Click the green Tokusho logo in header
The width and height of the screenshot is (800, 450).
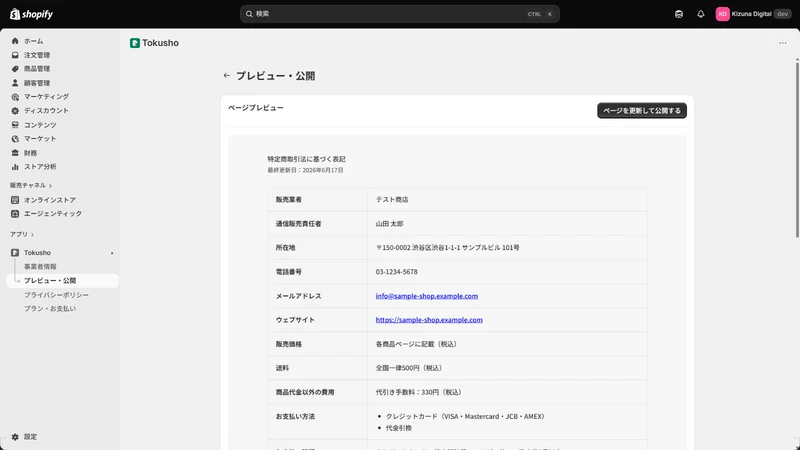[135, 43]
